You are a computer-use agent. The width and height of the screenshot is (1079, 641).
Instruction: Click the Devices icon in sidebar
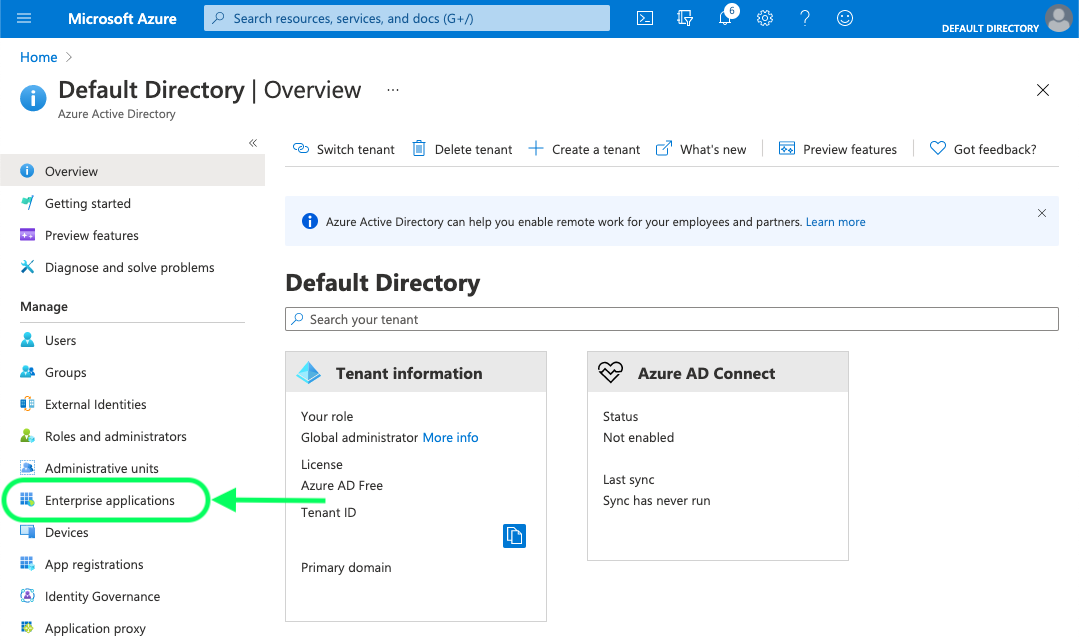coord(28,532)
